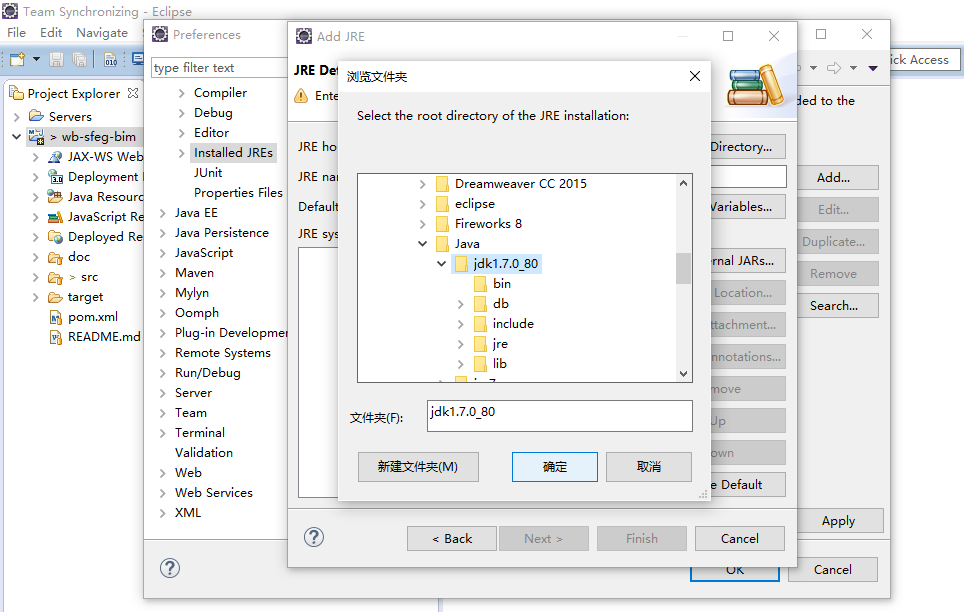The width and height of the screenshot is (964, 612).
Task: Click the pom.xml file icon
Action: pyautogui.click(x=56, y=317)
